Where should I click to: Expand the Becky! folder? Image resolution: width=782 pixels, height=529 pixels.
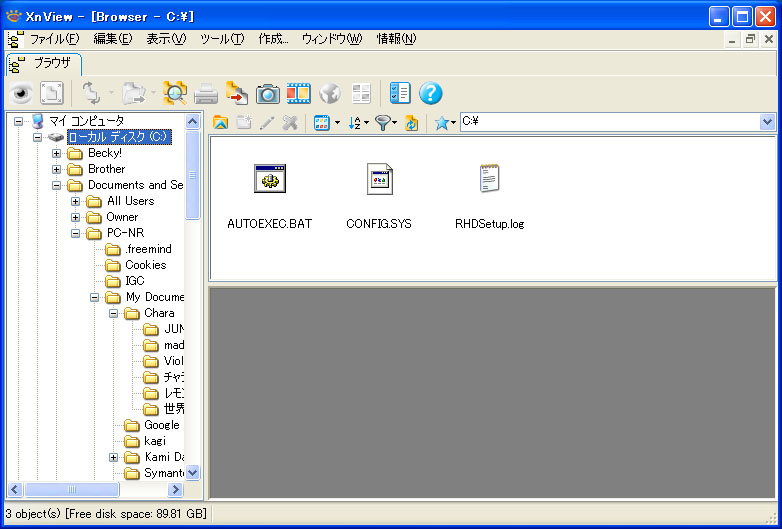coord(56,153)
